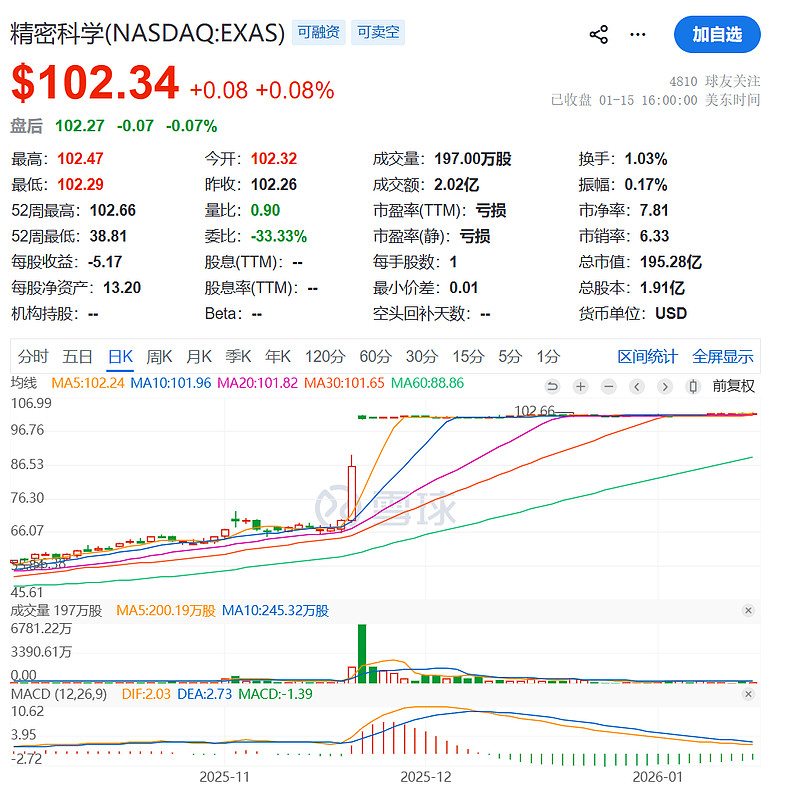Viewport: 800px width, 795px height.
Task: Switch to the 60分 interval tab
Action: (375, 356)
